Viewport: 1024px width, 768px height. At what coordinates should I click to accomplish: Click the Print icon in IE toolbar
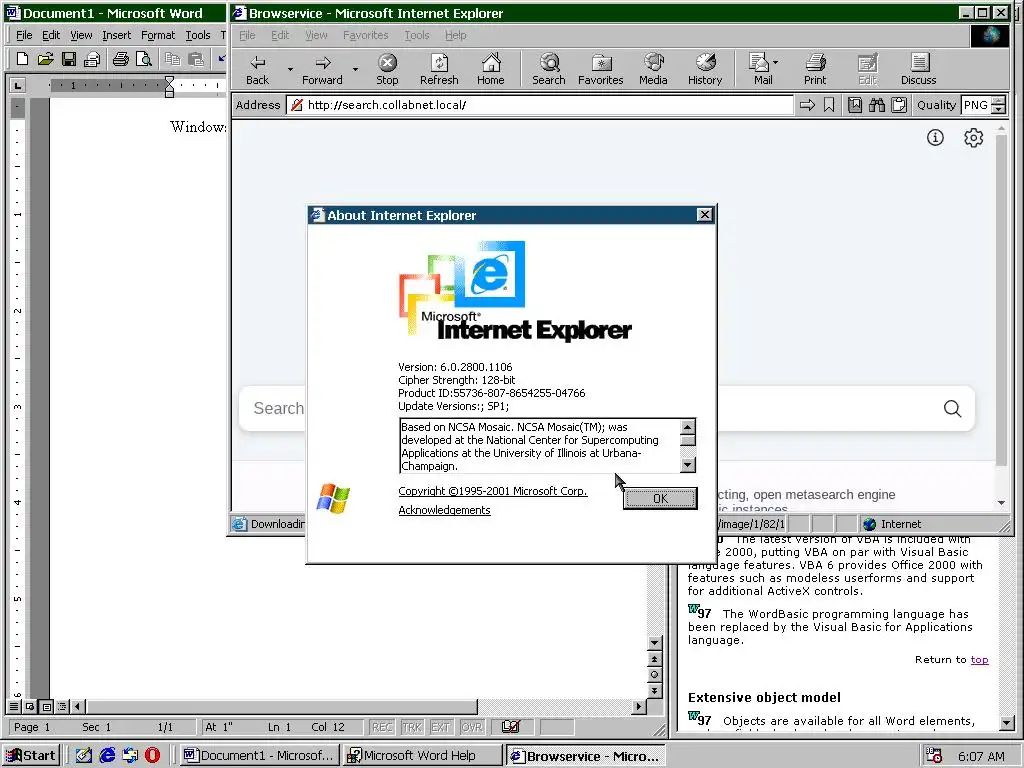[815, 70]
